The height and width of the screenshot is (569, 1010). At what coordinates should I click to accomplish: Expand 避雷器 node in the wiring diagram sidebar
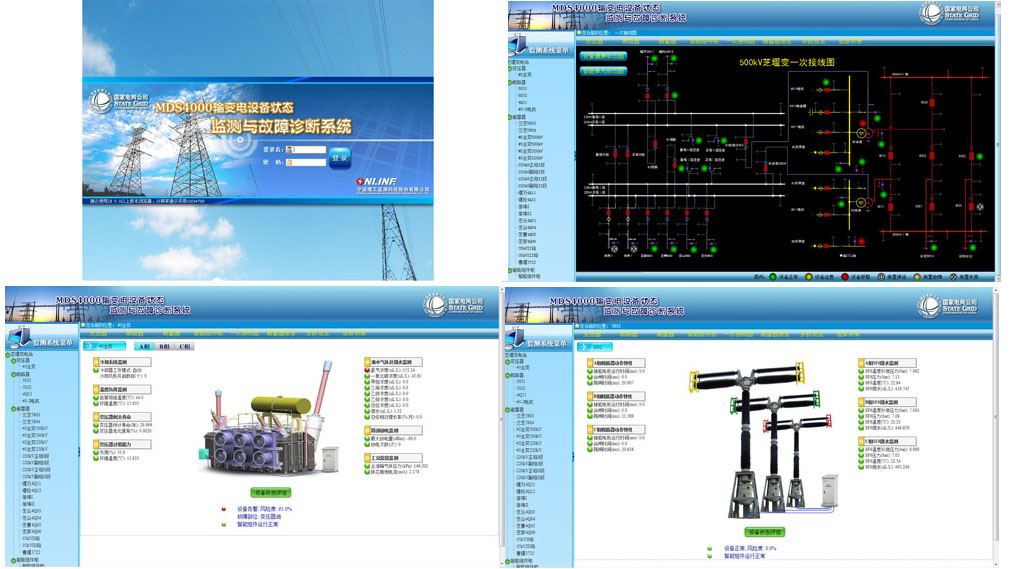(x=512, y=116)
